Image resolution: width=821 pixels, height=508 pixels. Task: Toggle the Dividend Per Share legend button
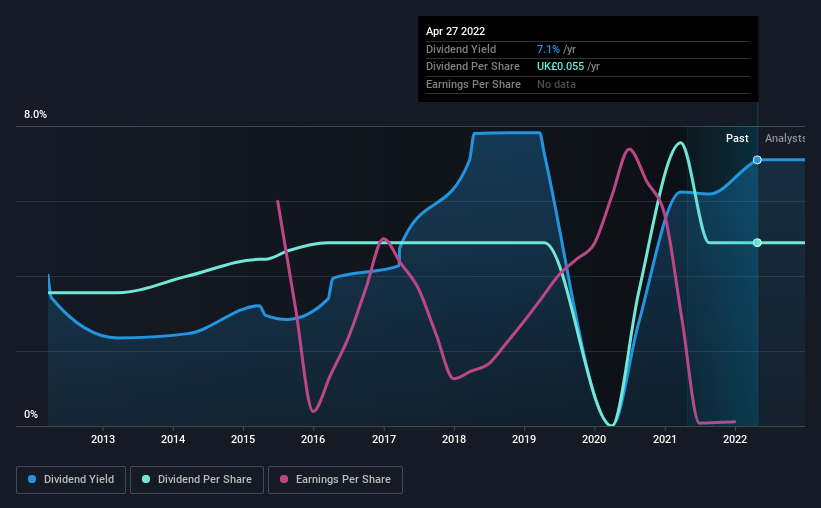click(197, 480)
